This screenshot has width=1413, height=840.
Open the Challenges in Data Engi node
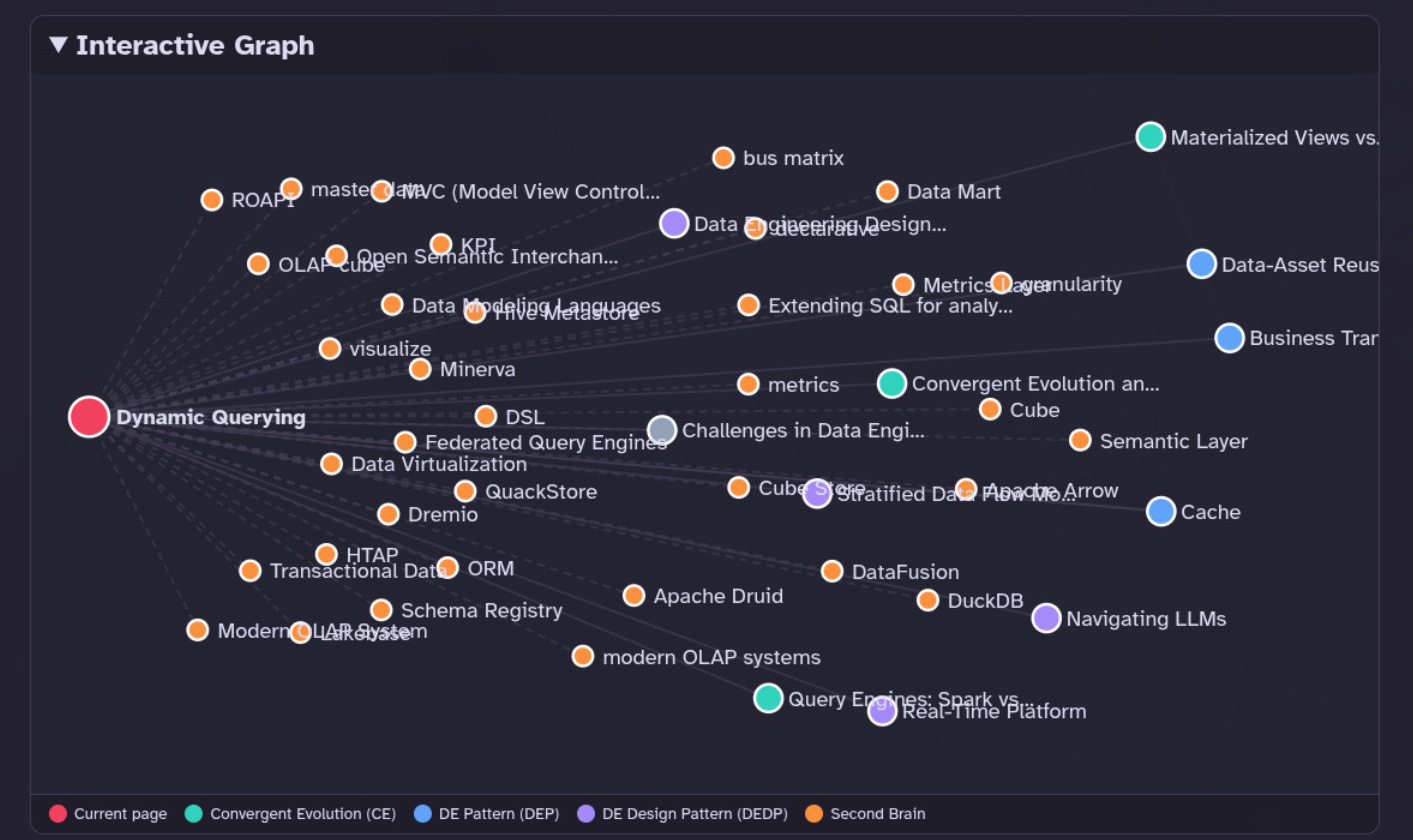click(661, 429)
